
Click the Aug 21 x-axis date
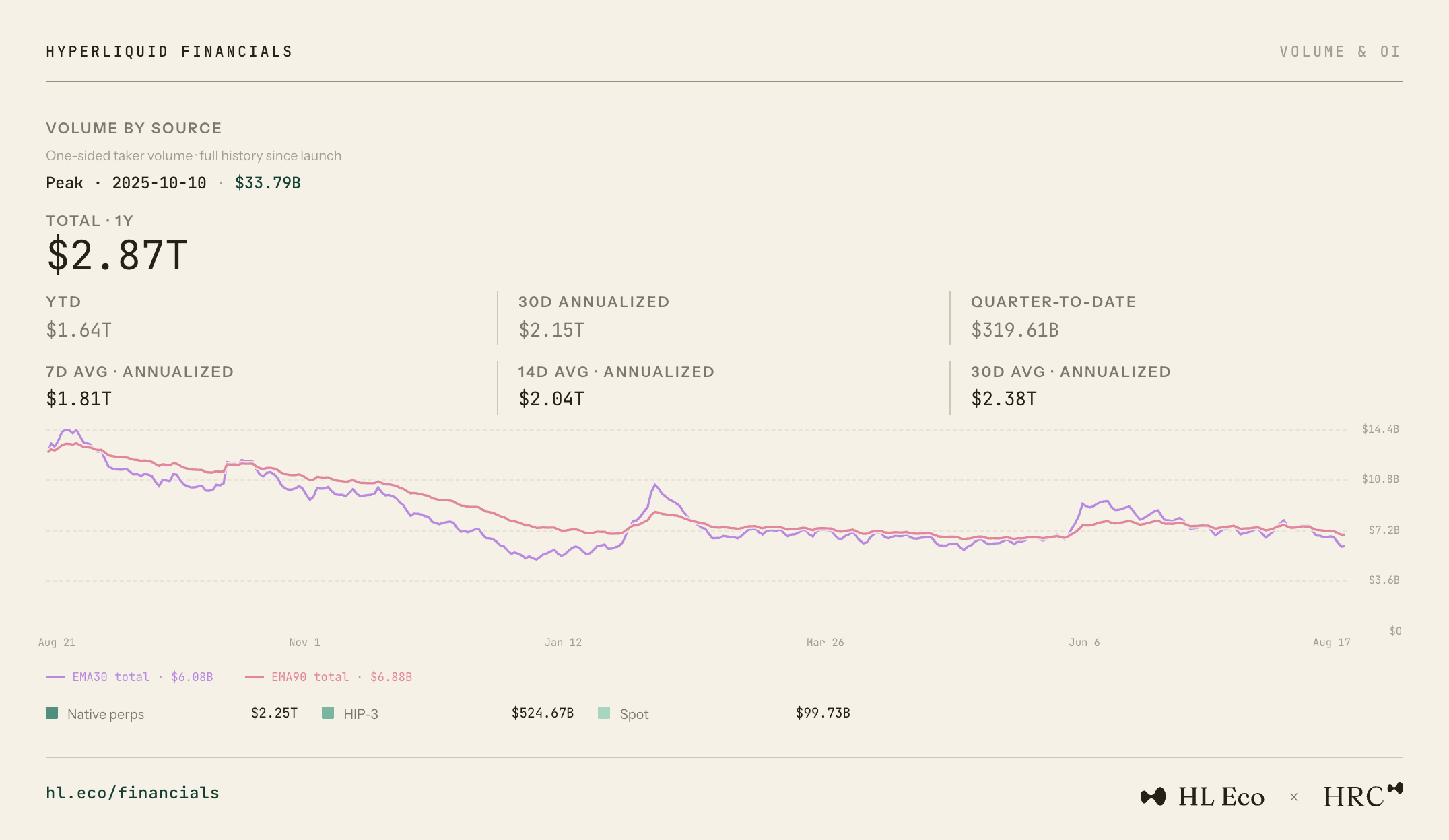click(x=57, y=643)
